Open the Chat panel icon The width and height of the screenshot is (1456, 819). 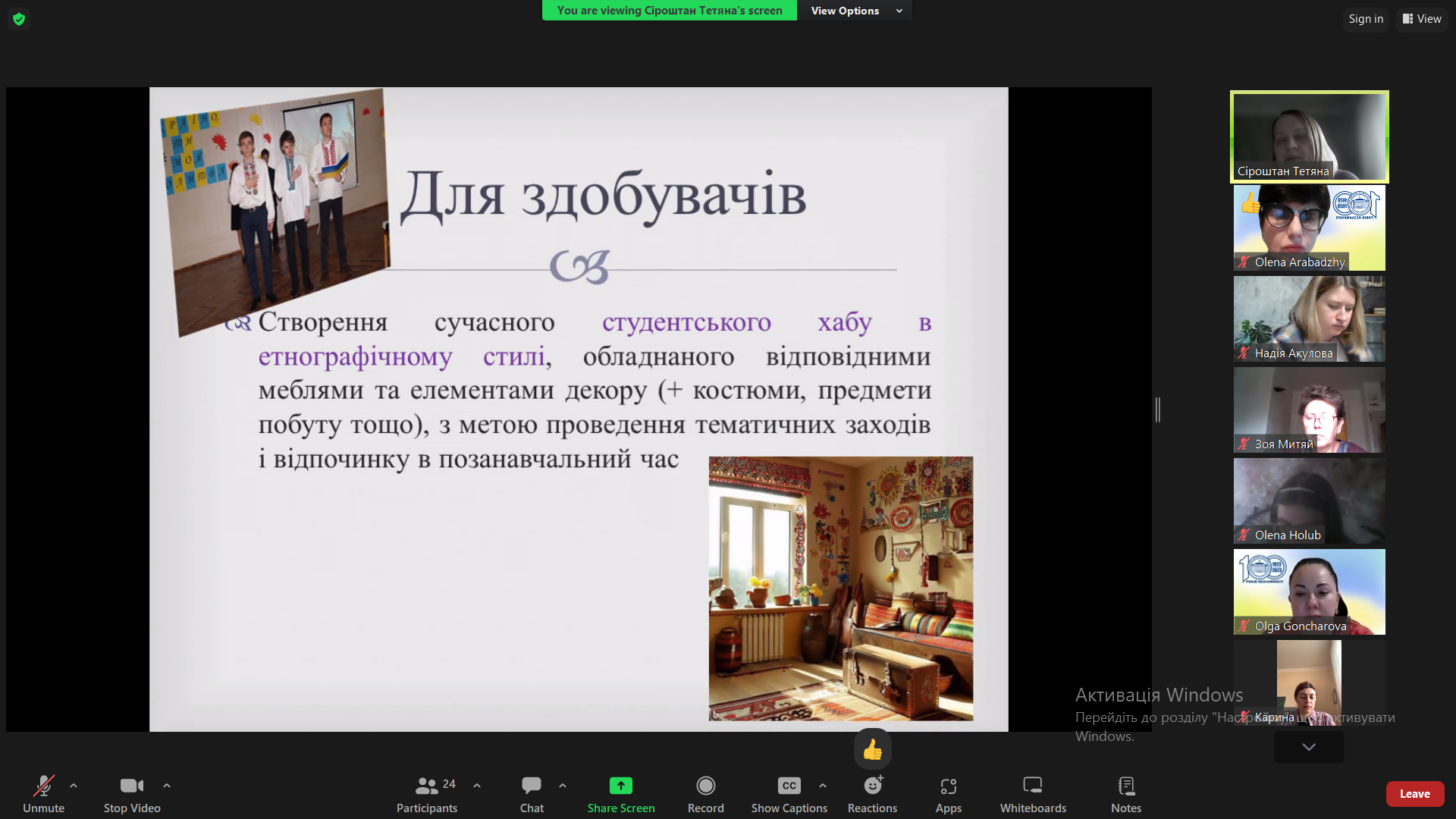pyautogui.click(x=531, y=786)
